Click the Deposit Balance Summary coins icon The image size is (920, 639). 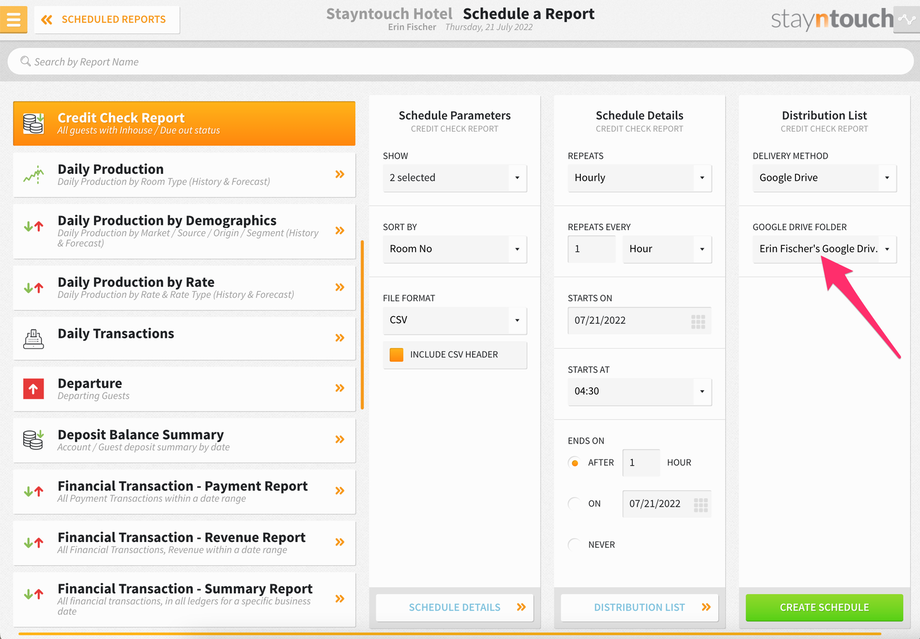[33, 439]
